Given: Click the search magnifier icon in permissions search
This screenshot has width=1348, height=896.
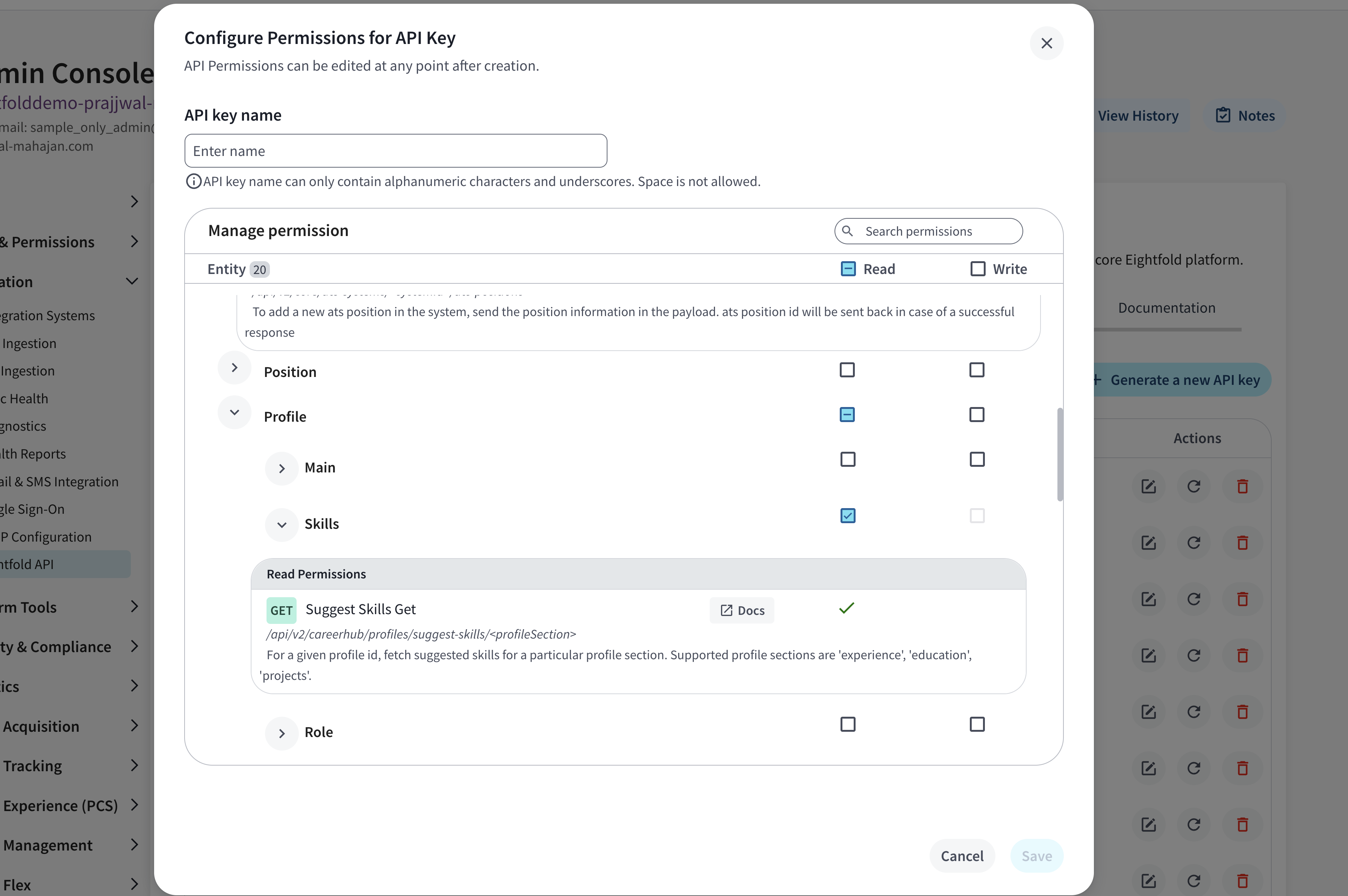Looking at the screenshot, I should (x=847, y=231).
